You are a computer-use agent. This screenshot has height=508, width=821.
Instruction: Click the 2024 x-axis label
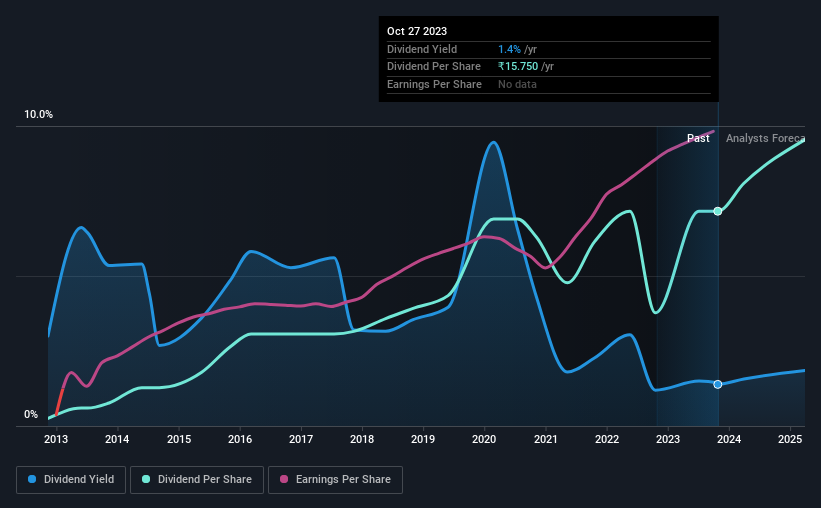[729, 439]
